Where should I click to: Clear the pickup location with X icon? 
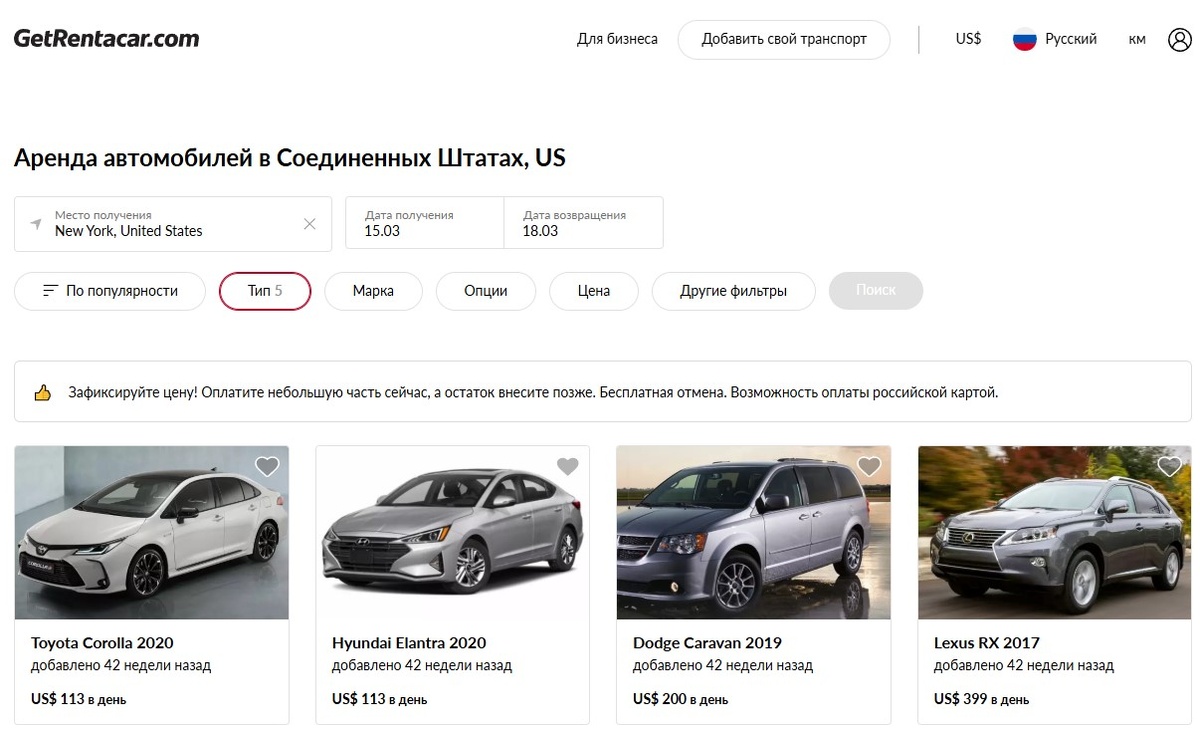(x=310, y=224)
